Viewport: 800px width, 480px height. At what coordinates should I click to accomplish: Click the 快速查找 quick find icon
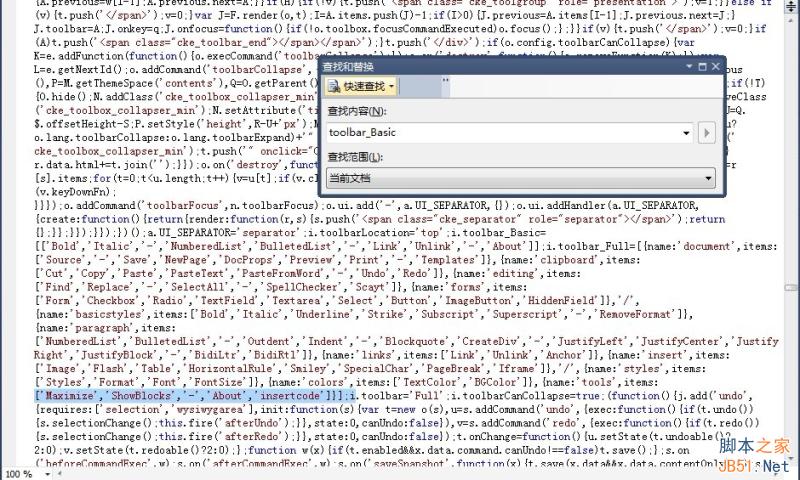pyautogui.click(x=334, y=87)
